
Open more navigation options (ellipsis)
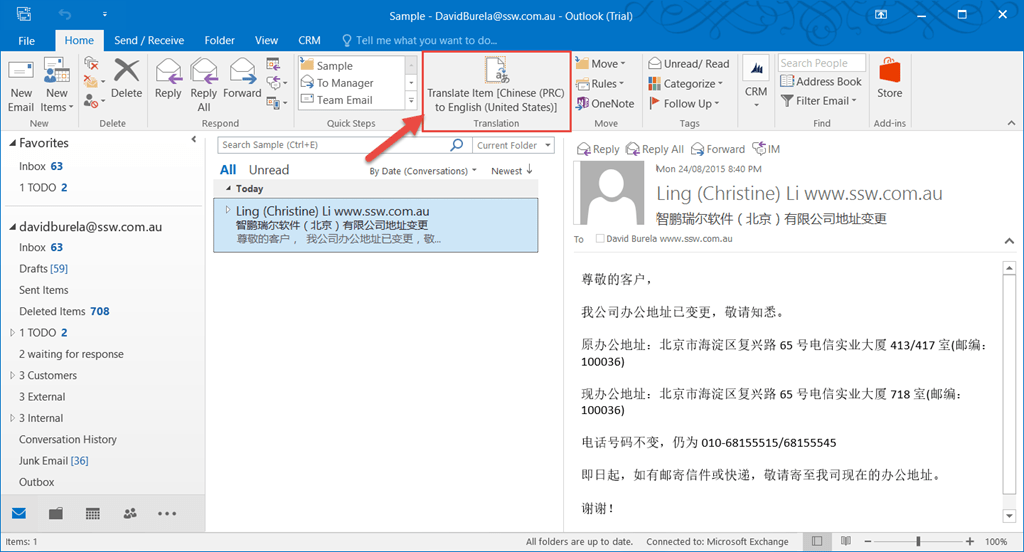(x=167, y=513)
